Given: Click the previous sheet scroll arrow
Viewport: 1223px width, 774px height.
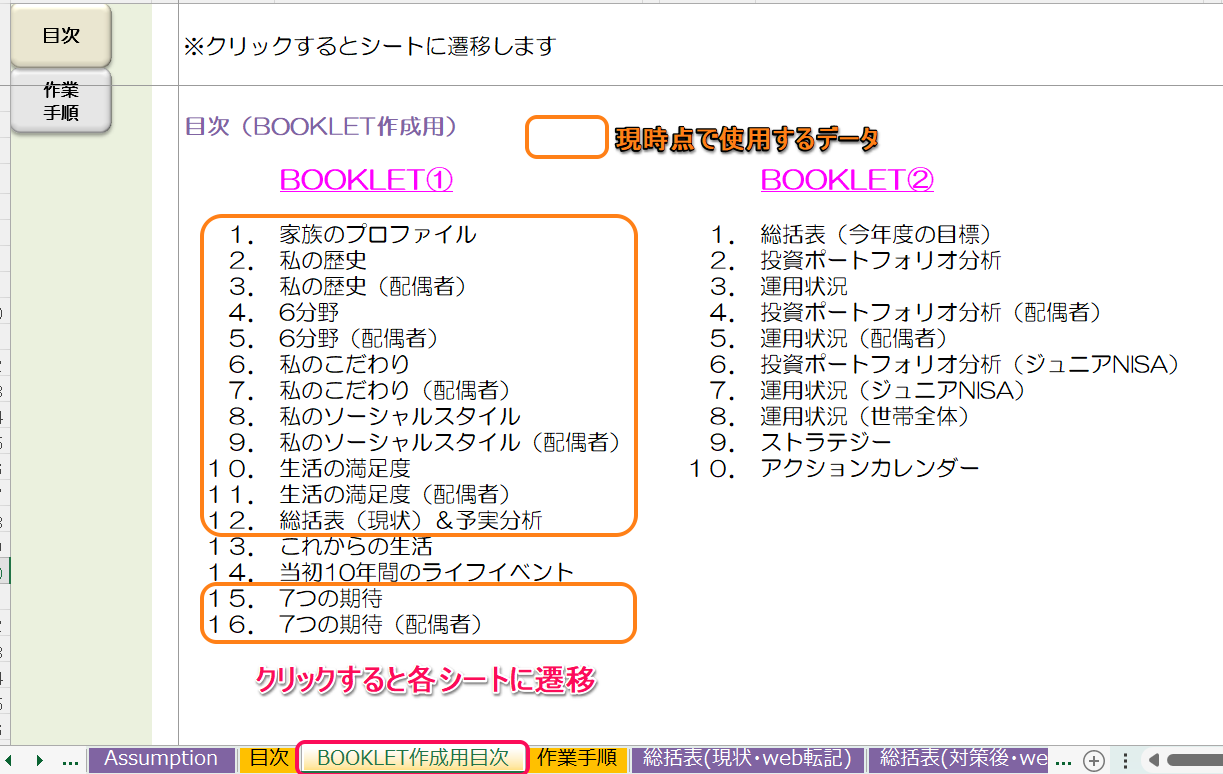Looking at the screenshot, I should [8, 760].
